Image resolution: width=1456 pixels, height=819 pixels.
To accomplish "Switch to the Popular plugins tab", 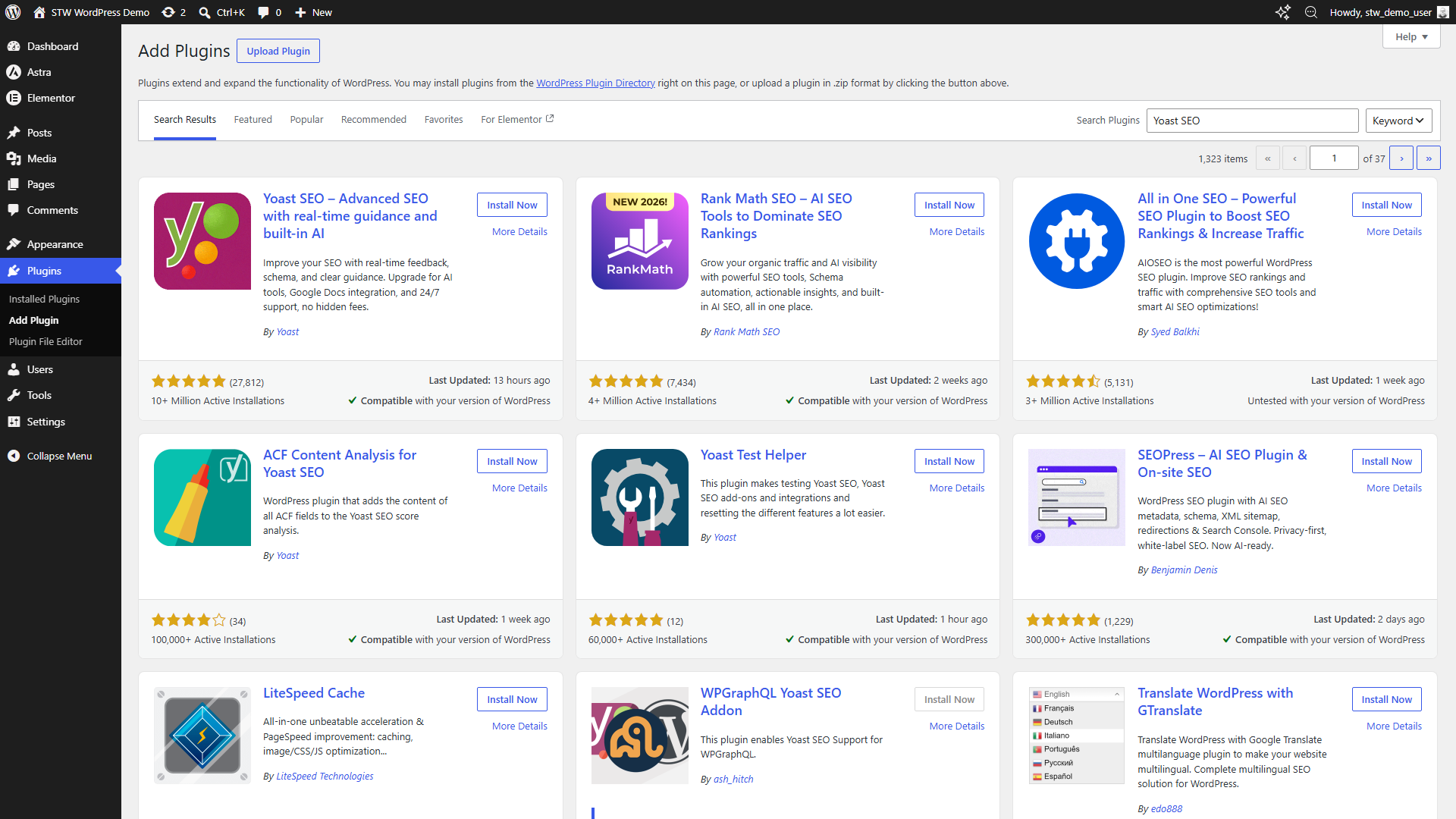I will click(306, 120).
